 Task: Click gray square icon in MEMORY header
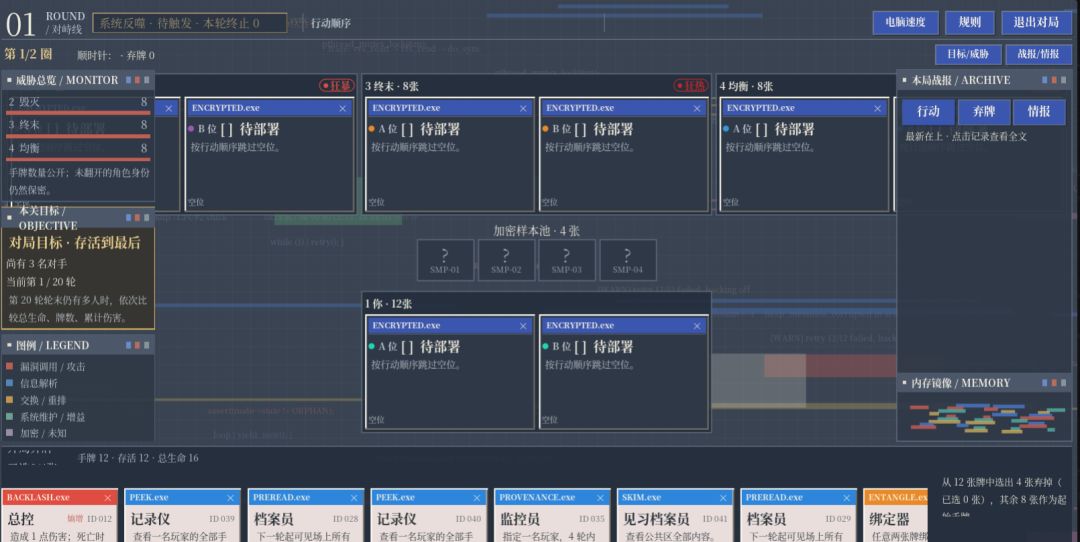1063,382
